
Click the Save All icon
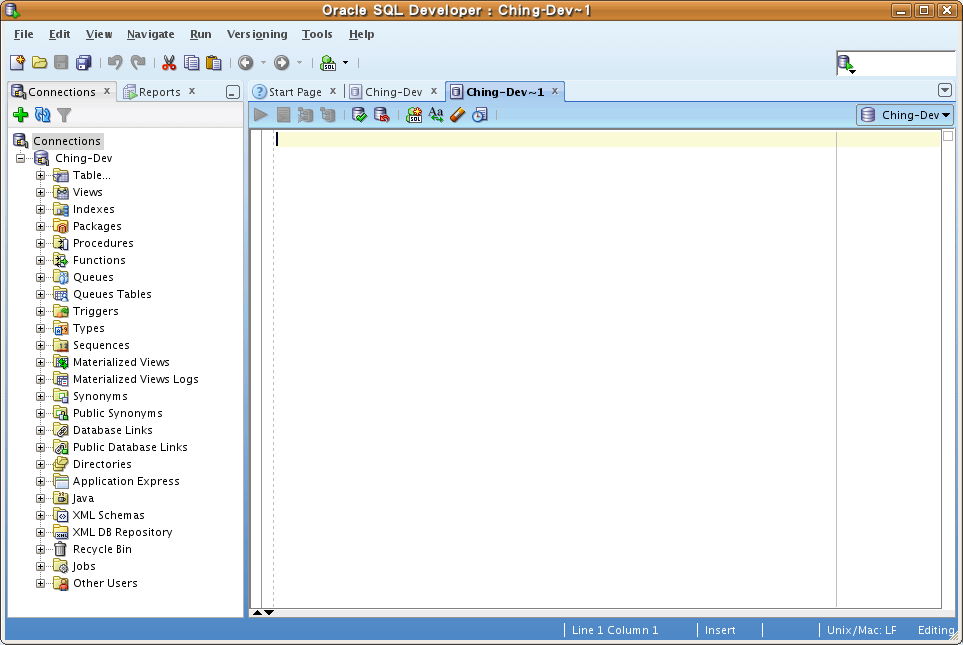pyautogui.click(x=84, y=63)
